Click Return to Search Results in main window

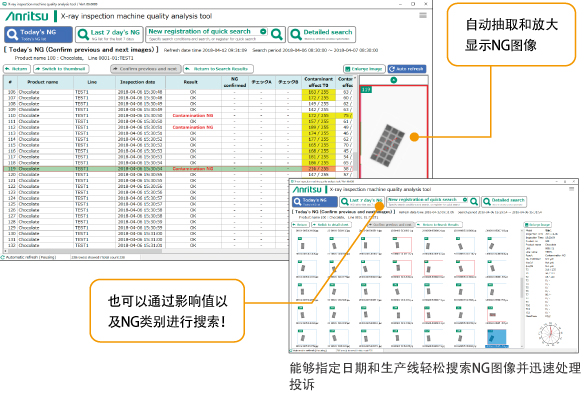pyautogui.click(x=218, y=69)
